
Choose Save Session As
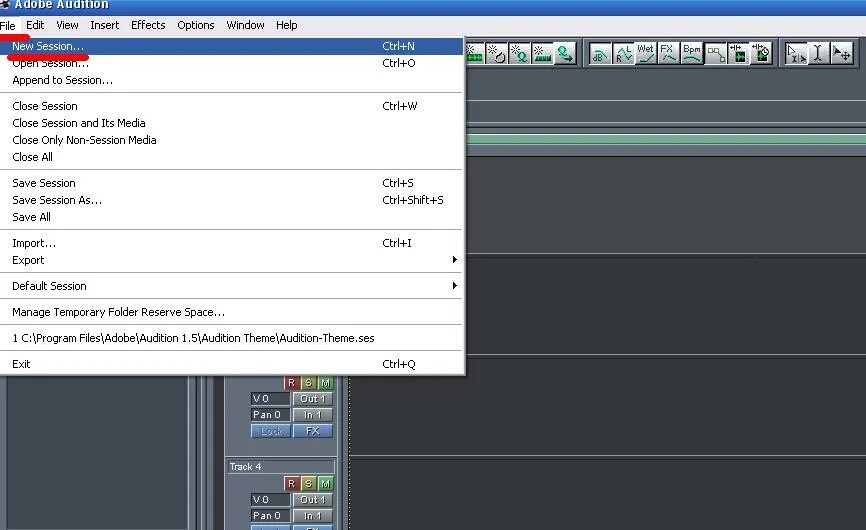point(231,200)
